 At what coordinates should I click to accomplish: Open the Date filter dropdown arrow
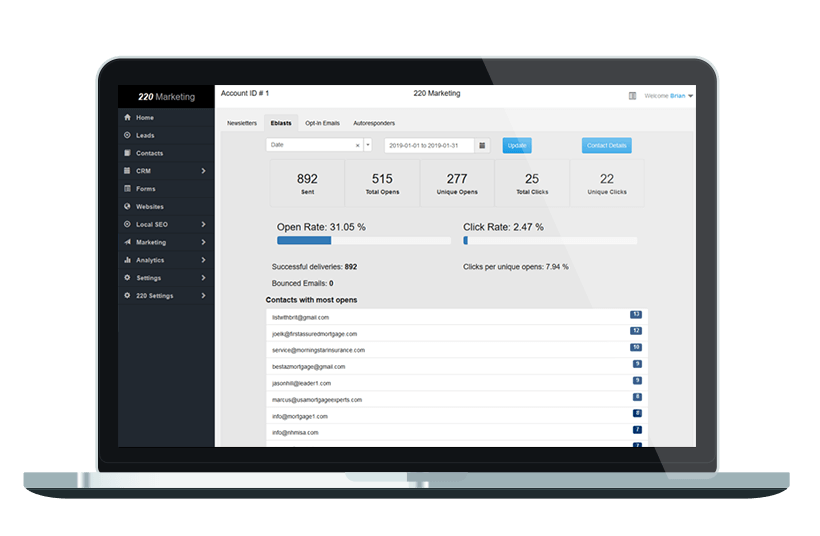(x=367, y=145)
